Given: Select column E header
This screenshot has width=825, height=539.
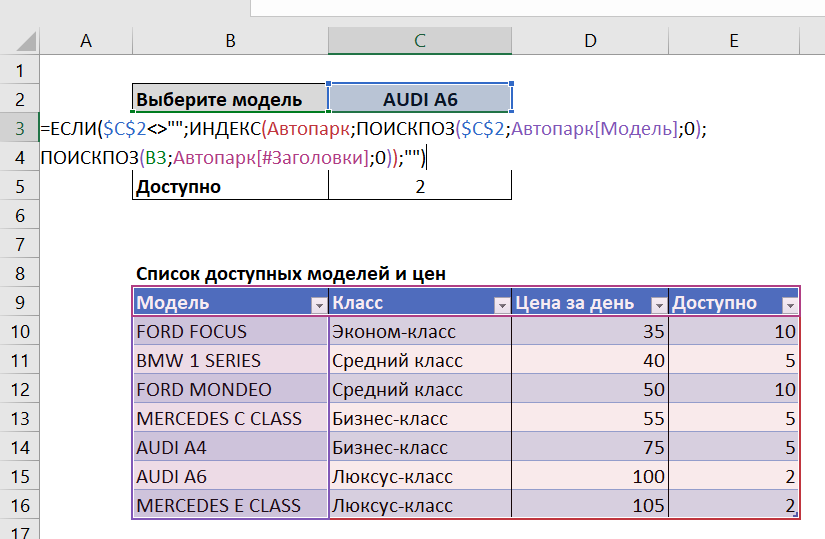Looking at the screenshot, I should (734, 41).
